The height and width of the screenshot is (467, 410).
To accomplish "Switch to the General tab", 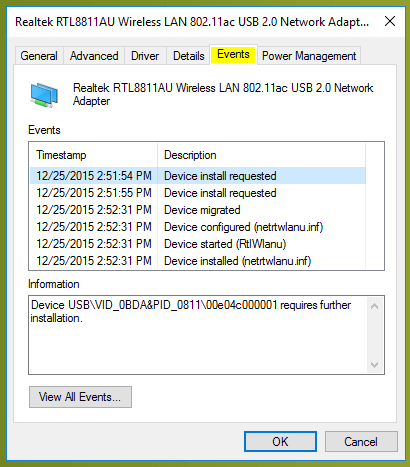I will [39, 56].
